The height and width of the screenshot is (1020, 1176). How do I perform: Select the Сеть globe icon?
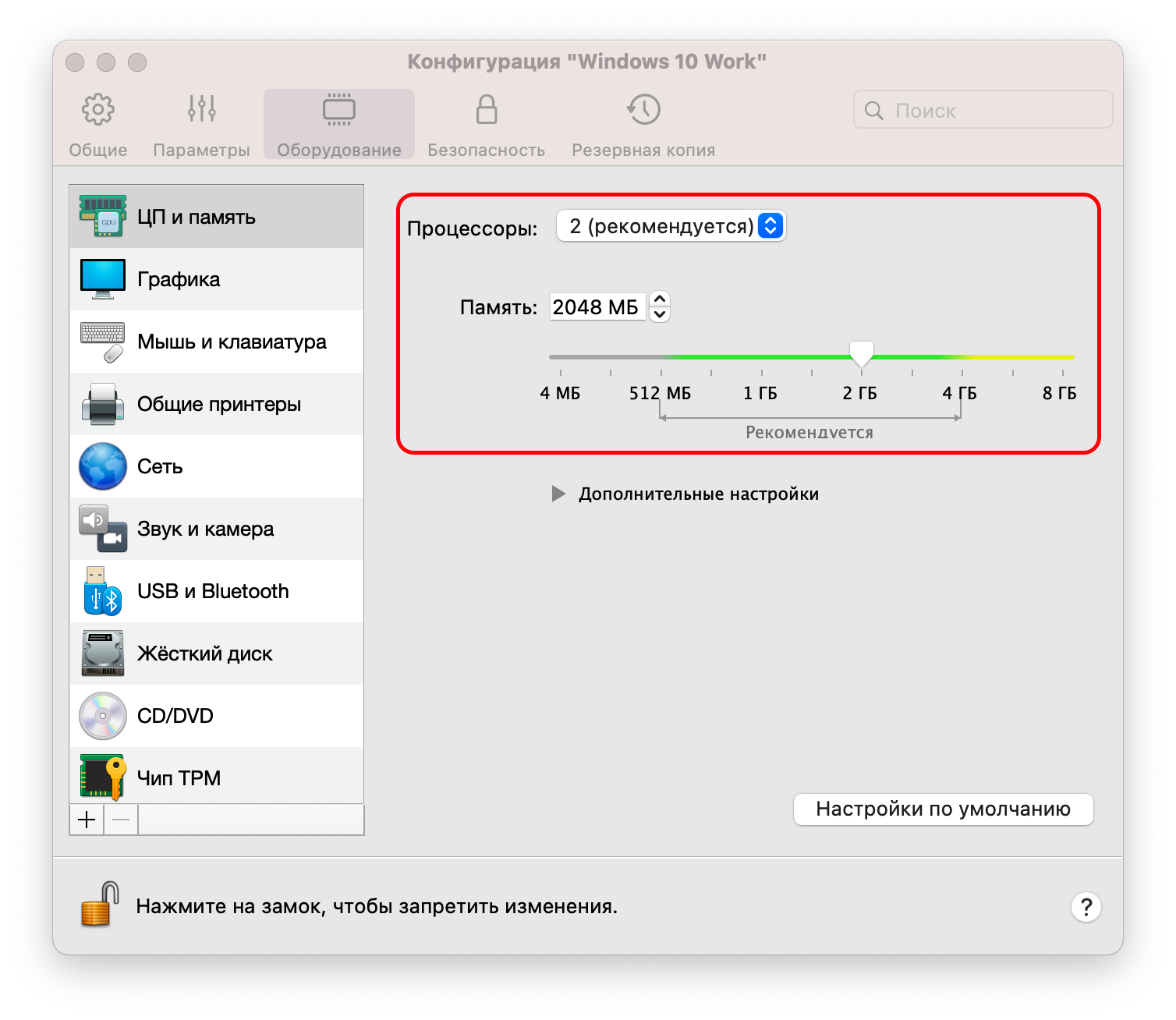(x=102, y=466)
